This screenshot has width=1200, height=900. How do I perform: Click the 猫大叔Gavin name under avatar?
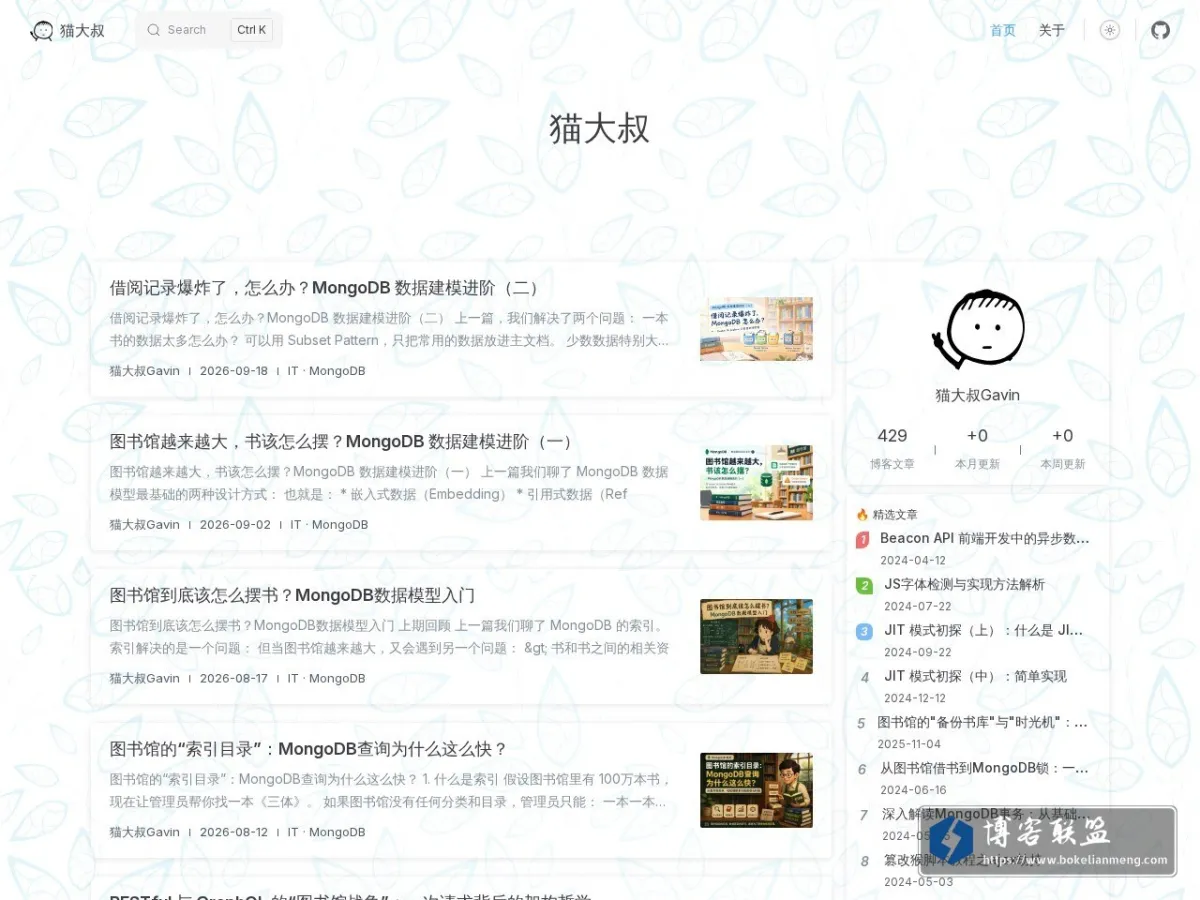978,395
